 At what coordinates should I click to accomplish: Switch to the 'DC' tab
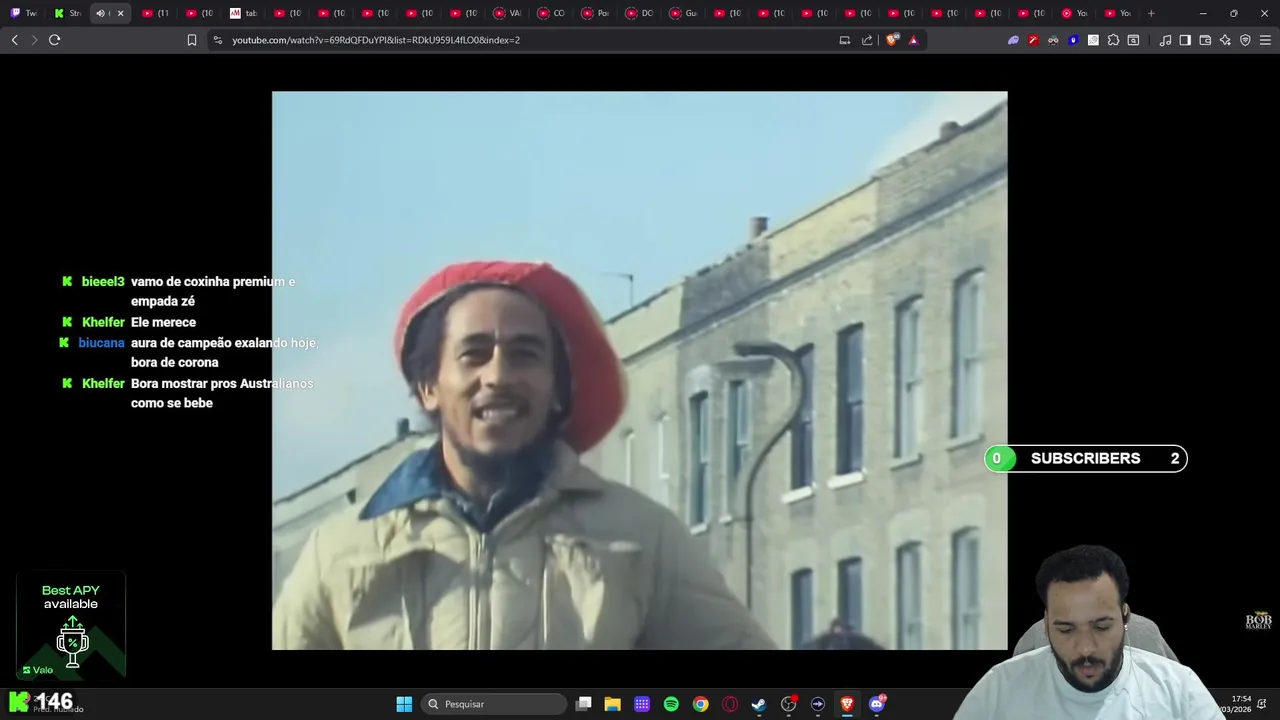click(x=640, y=13)
